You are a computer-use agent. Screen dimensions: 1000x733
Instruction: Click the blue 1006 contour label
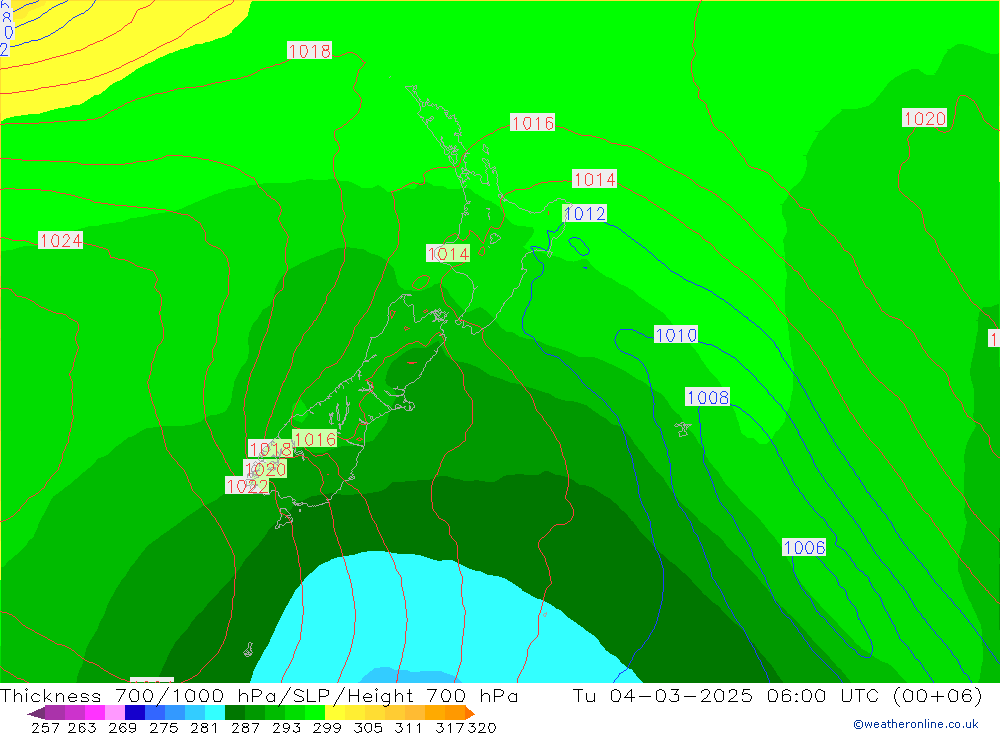click(x=804, y=547)
